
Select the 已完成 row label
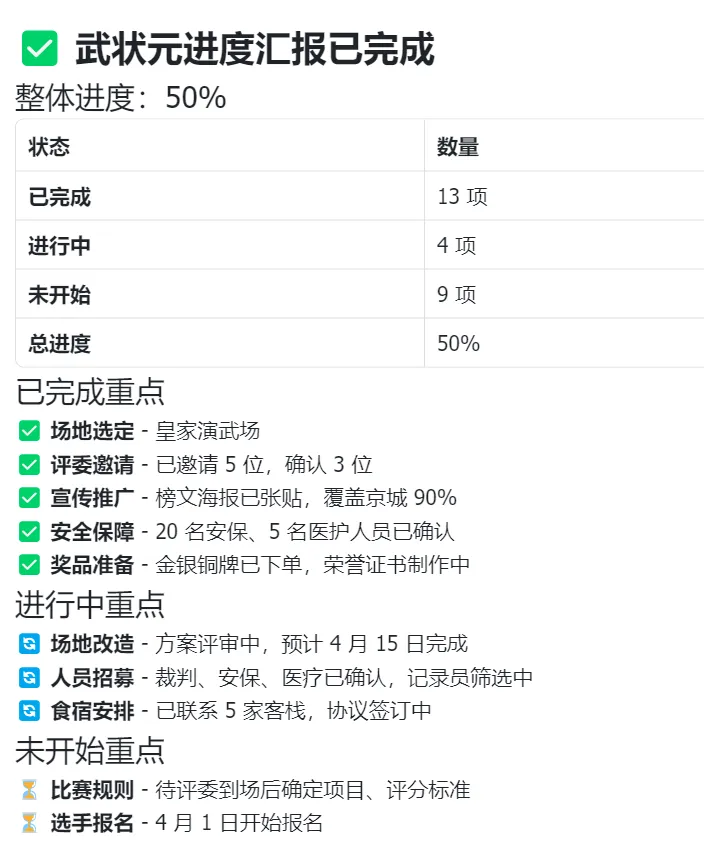click(60, 197)
